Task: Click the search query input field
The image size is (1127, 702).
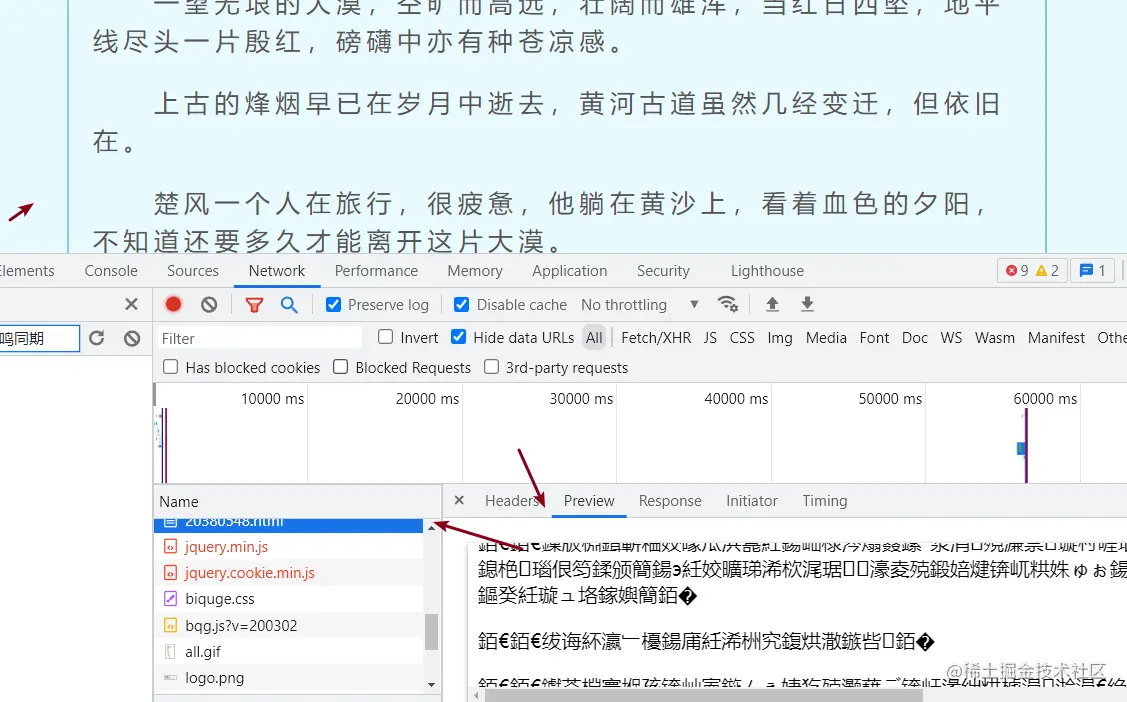Action: (x=39, y=338)
